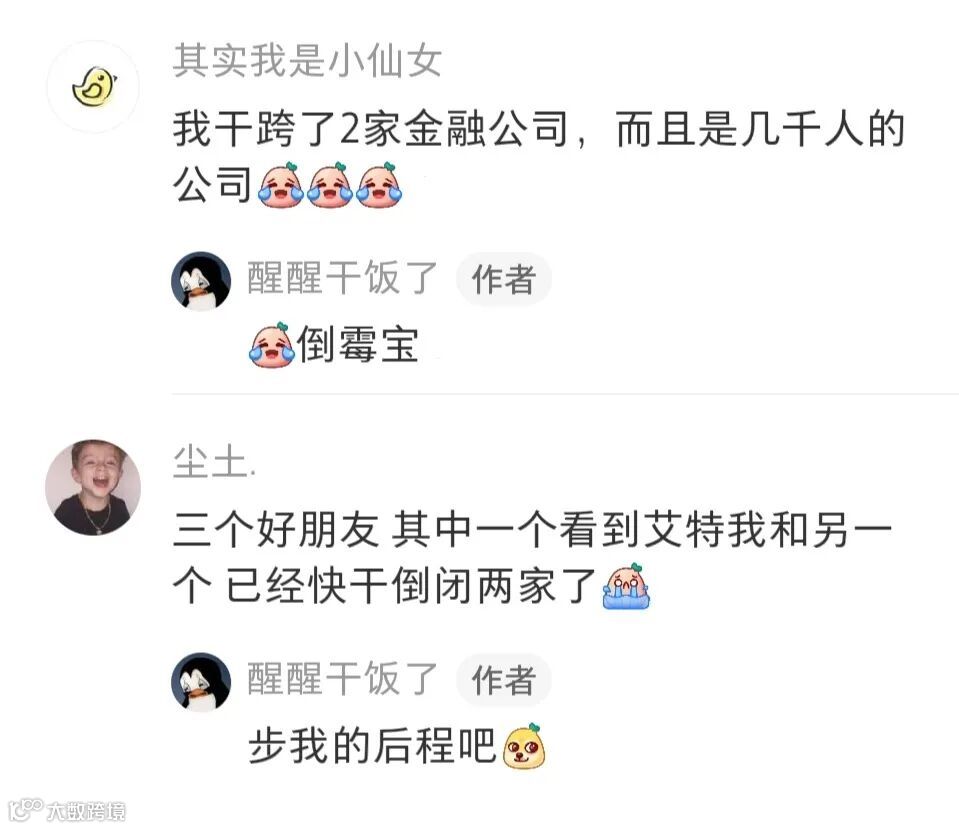Tap the yellow emoji after 步我的后程吧

click(x=524, y=746)
